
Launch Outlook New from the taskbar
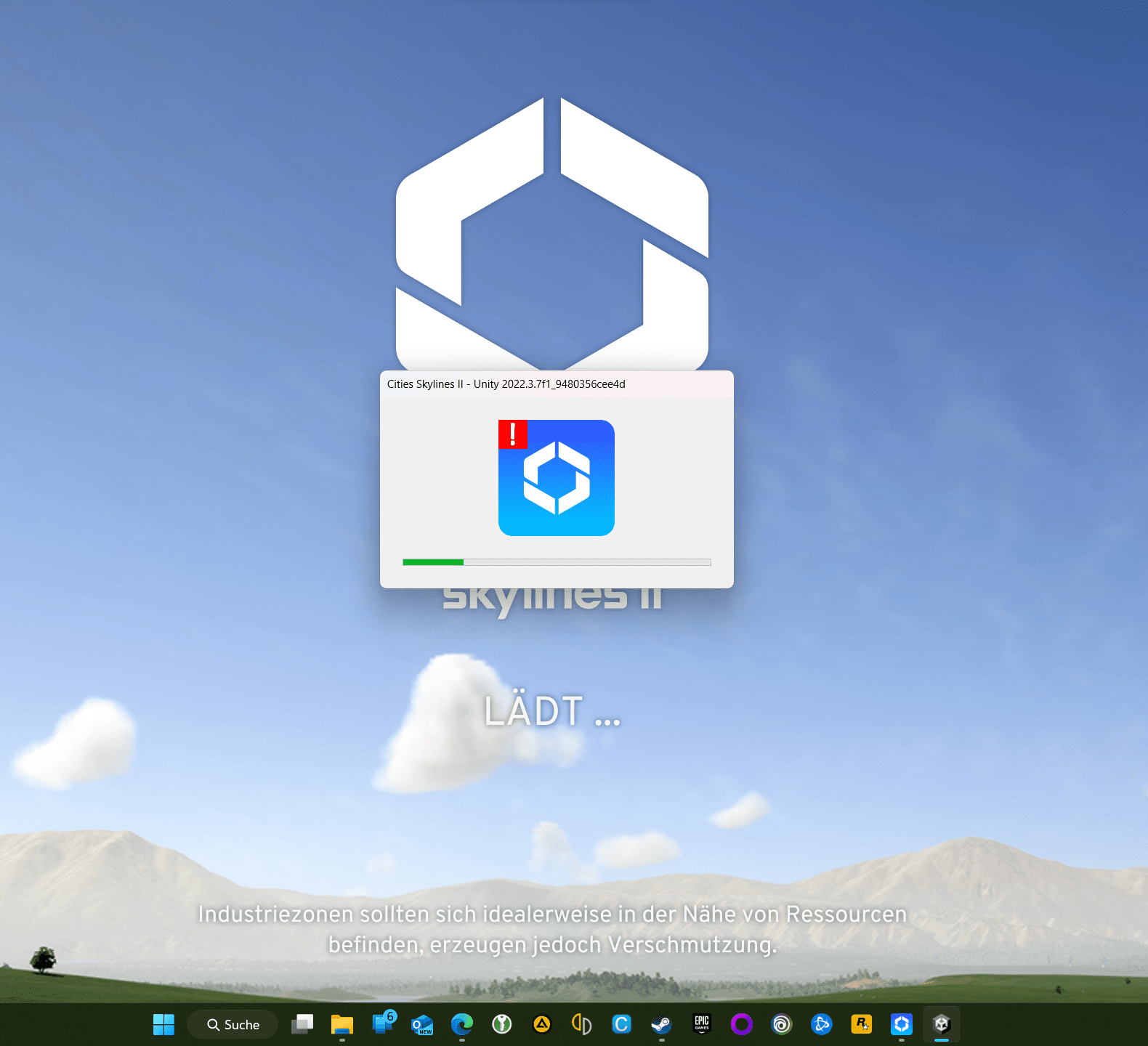coord(422,1024)
